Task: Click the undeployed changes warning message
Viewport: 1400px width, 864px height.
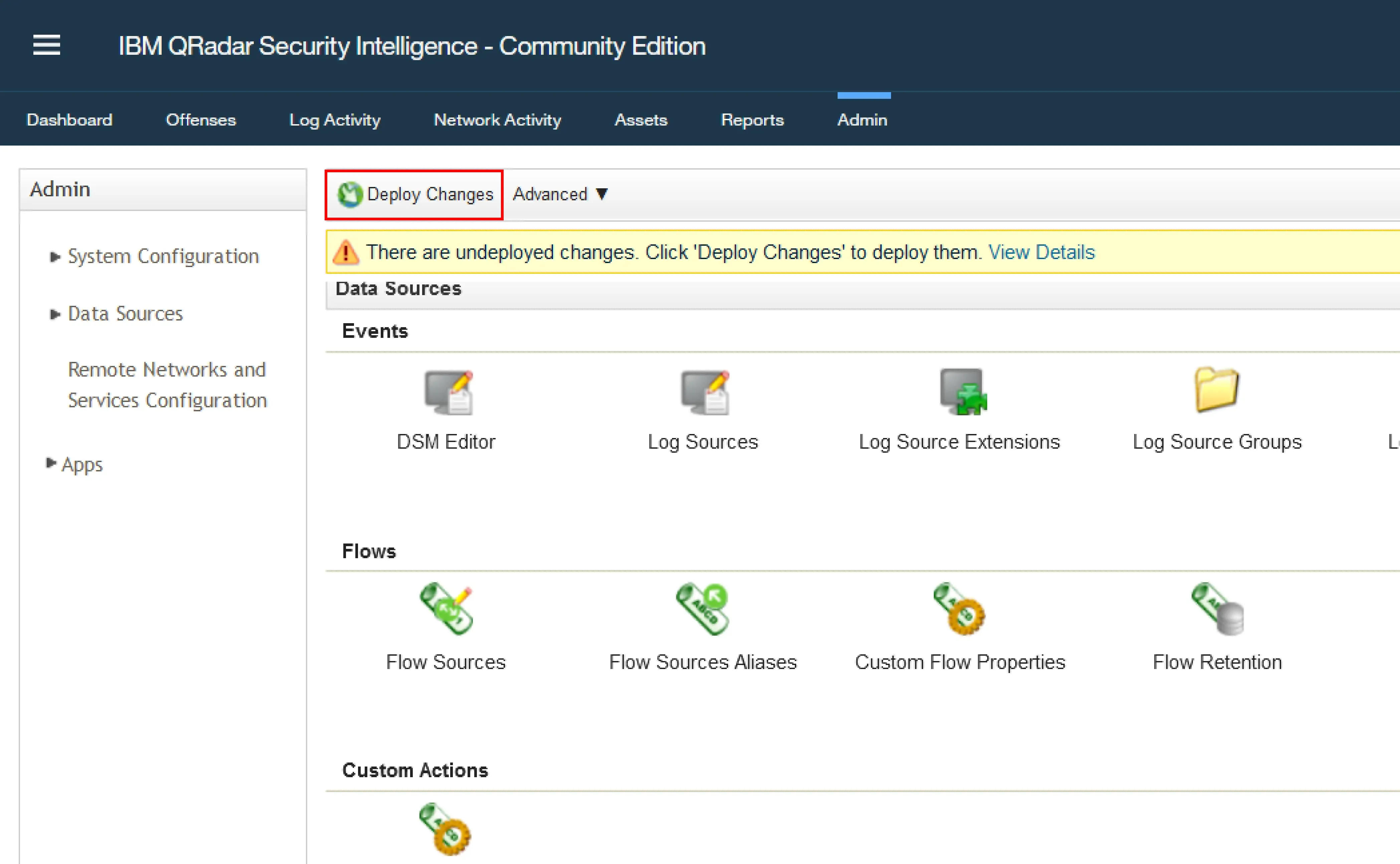Action: pos(674,252)
